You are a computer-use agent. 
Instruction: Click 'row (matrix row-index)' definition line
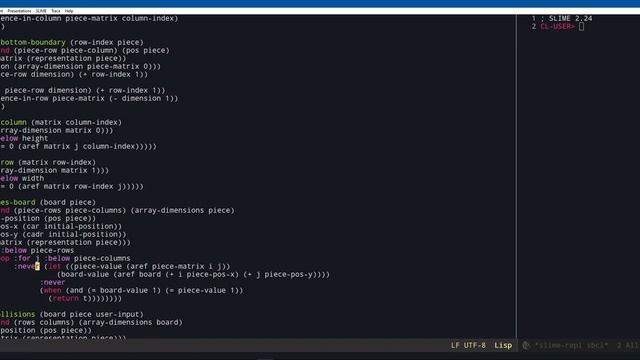click(48, 162)
